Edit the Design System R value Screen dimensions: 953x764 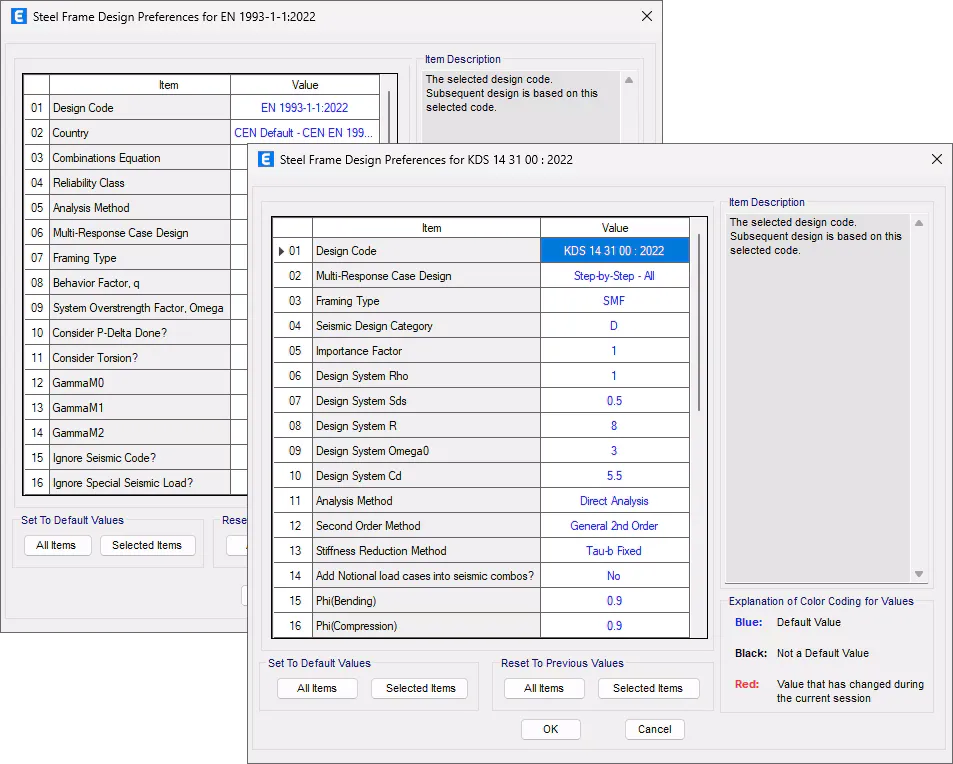point(614,426)
